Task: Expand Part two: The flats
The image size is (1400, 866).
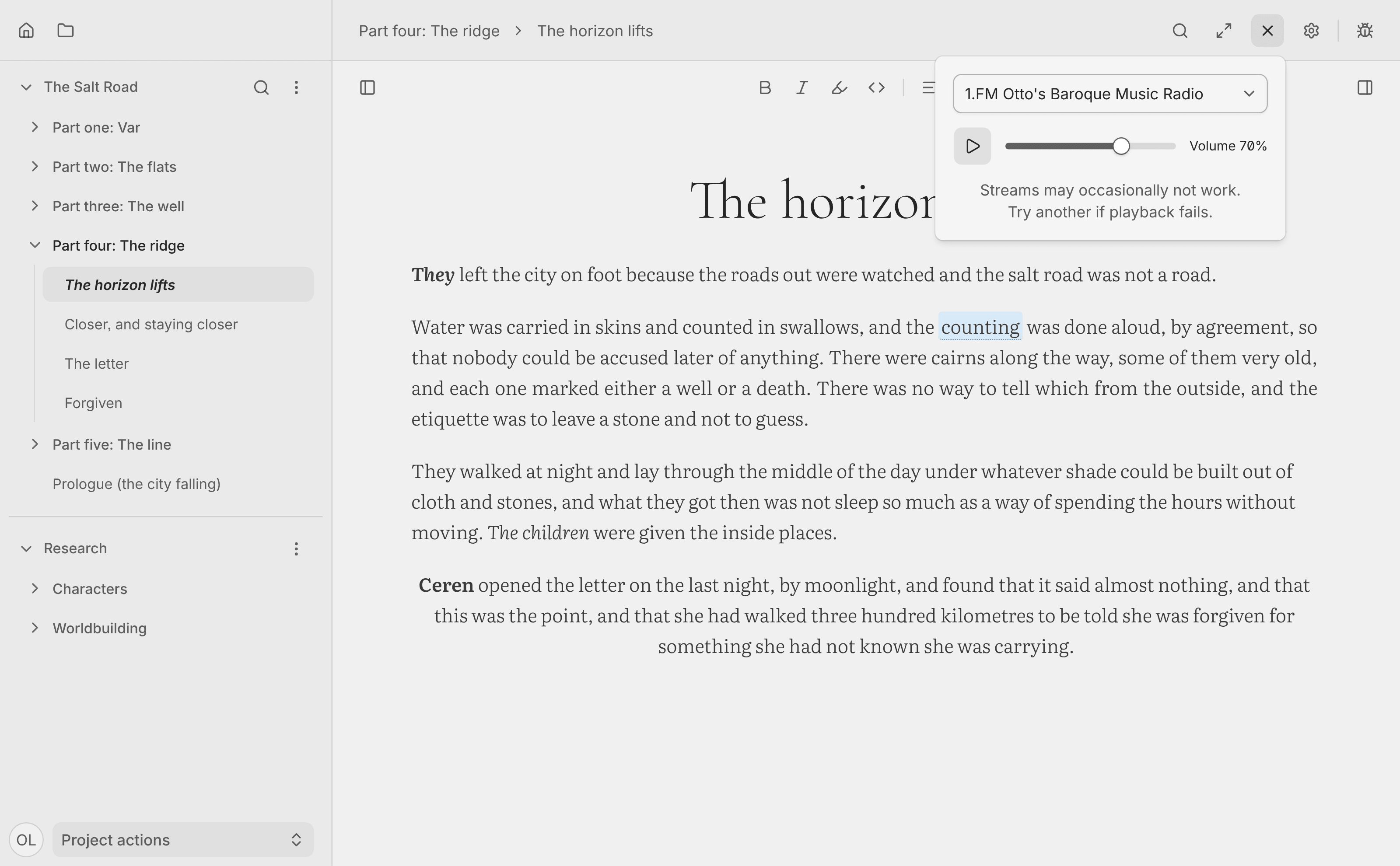Action: point(35,167)
